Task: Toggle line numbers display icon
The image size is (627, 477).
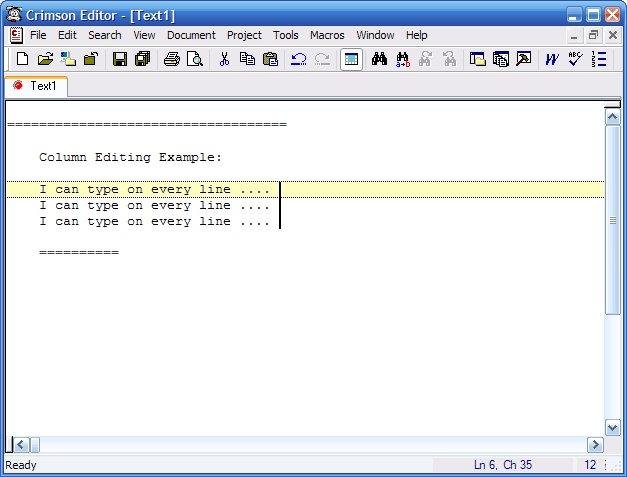Action: 599,59
